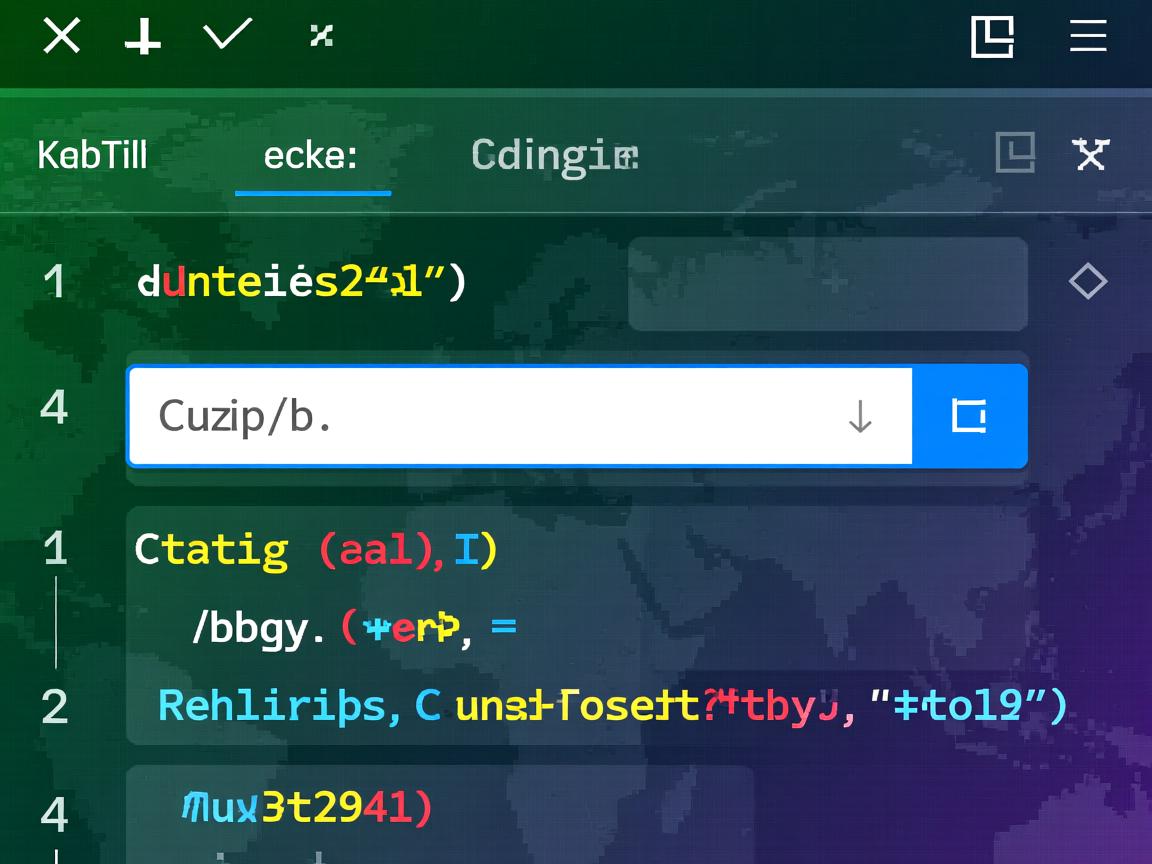
Task: Select the ecke: tab
Action: point(311,156)
